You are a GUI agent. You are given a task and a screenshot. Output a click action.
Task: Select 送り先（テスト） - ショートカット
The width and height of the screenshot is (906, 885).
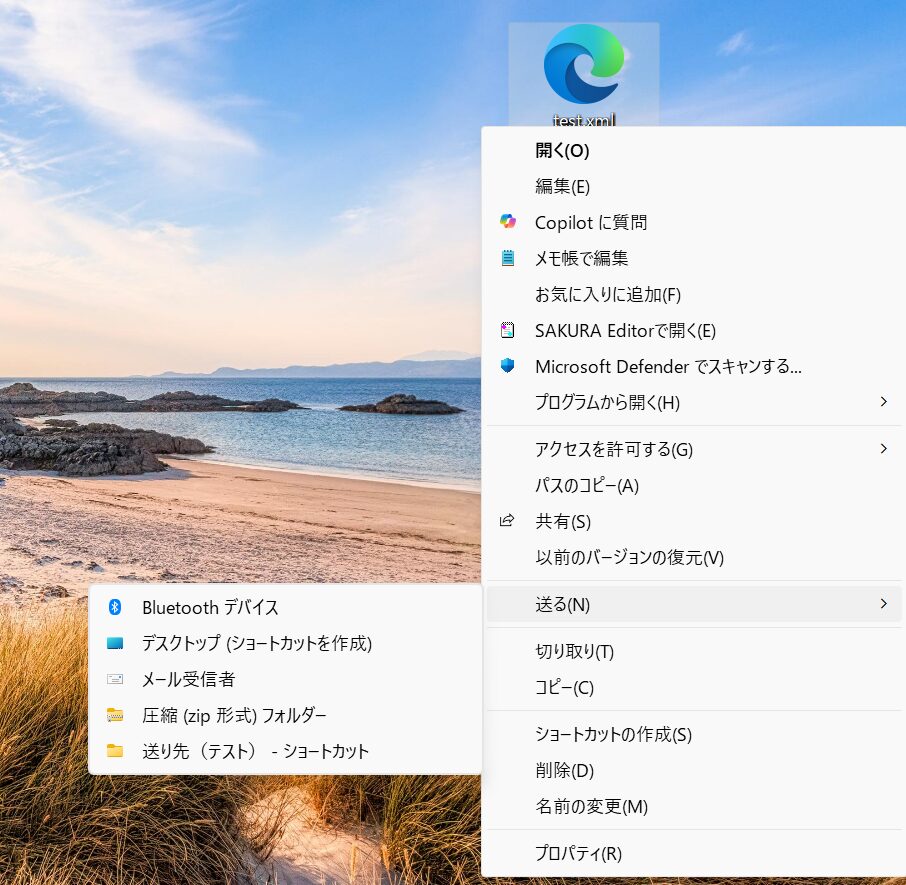pyautogui.click(x=285, y=751)
